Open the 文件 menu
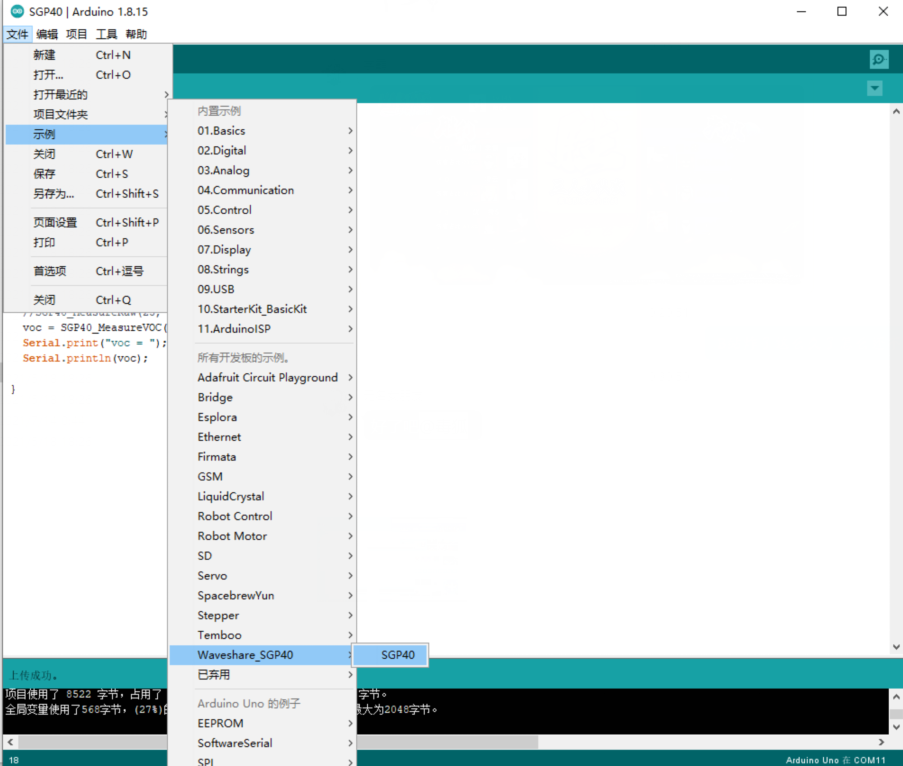This screenshot has height=766, width=903. coord(17,34)
